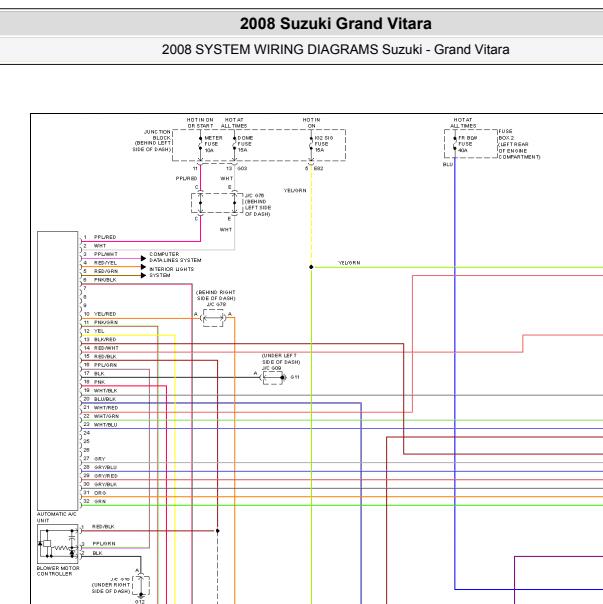This screenshot has width=603, height=604.
Task: Click pin "5 RED/GRN" label
Action: [x=101, y=271]
